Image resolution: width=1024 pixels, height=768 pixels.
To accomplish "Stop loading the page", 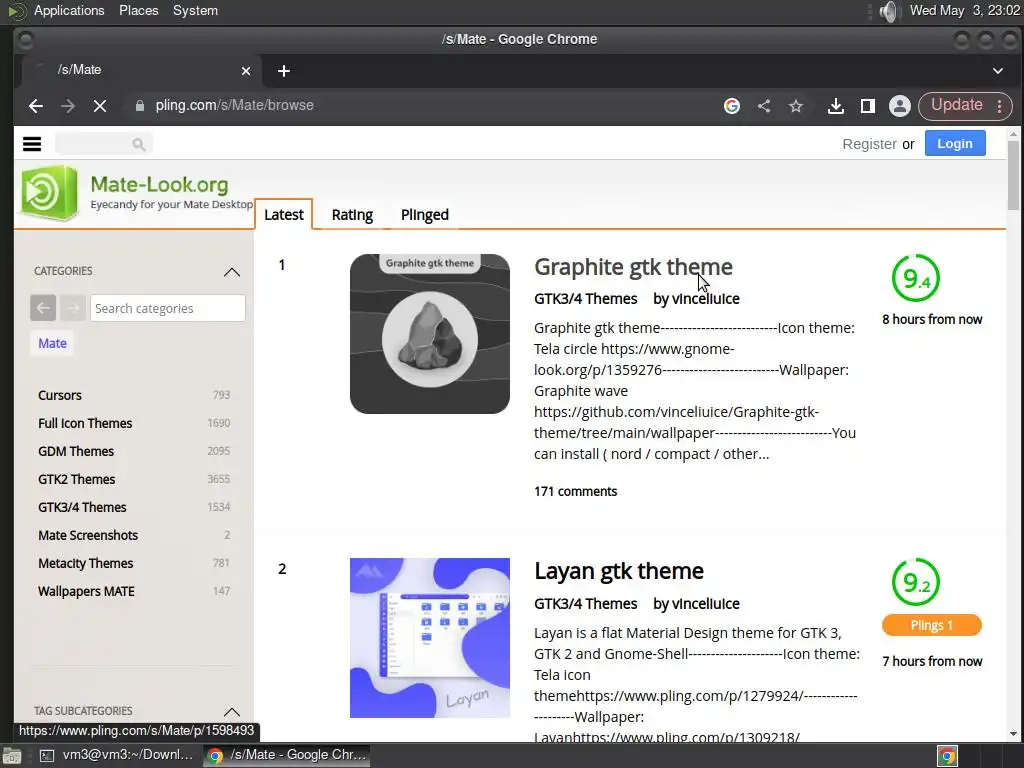I will (x=100, y=106).
